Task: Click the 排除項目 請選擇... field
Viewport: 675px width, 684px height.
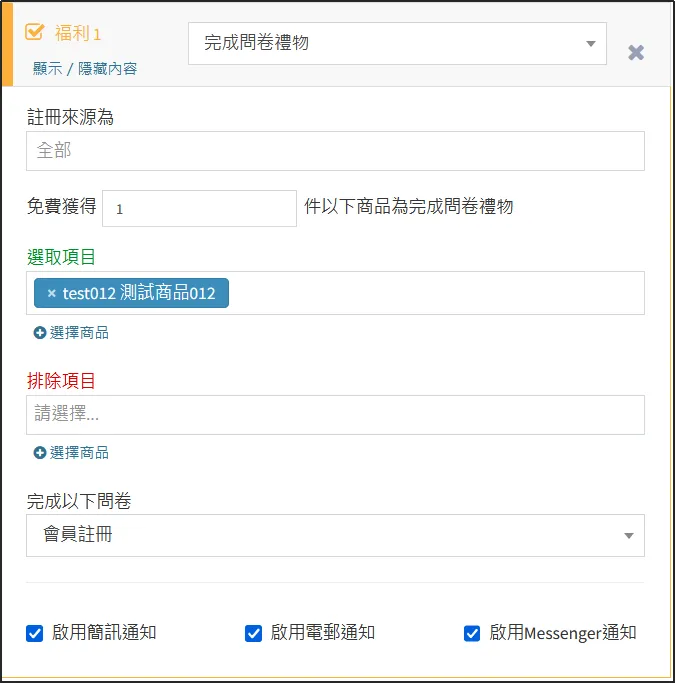Action: 335,414
